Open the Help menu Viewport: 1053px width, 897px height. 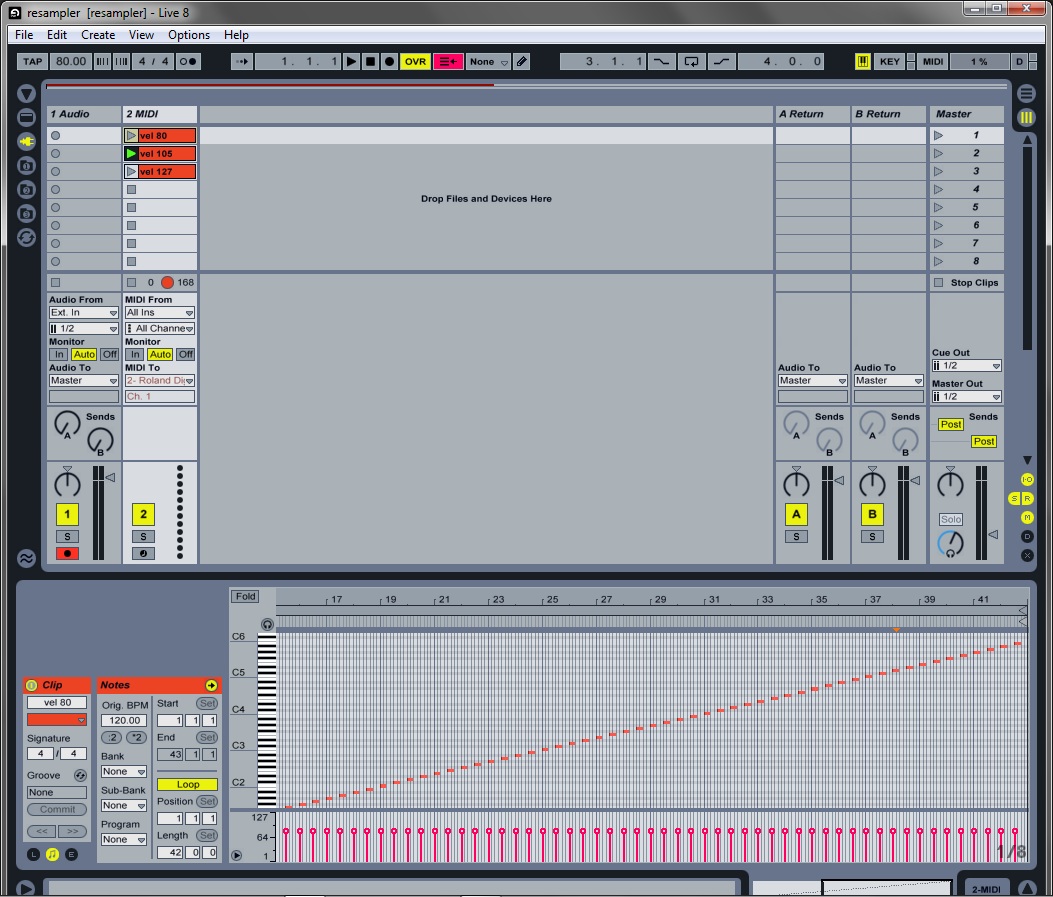click(236, 34)
